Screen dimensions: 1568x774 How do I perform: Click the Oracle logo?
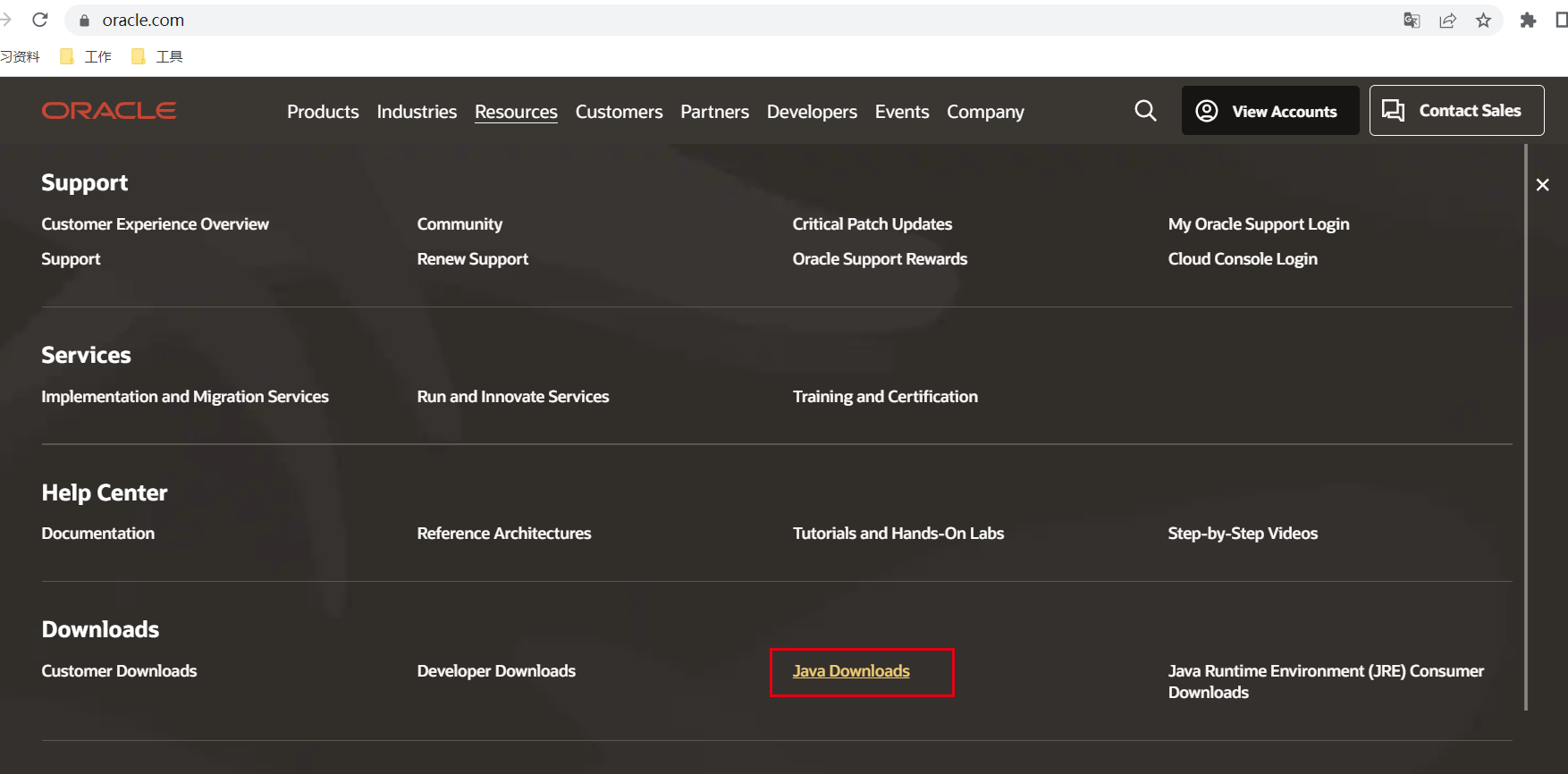pos(109,111)
